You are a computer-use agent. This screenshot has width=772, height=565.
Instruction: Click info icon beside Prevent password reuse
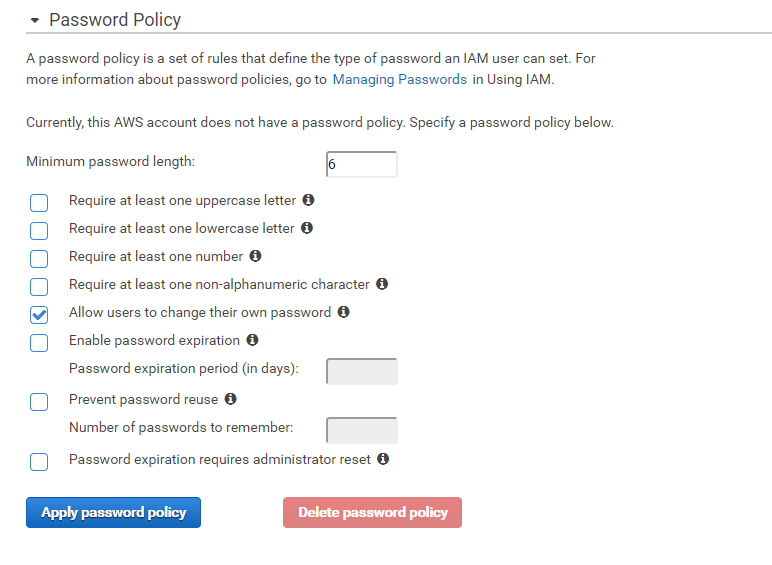(x=230, y=399)
